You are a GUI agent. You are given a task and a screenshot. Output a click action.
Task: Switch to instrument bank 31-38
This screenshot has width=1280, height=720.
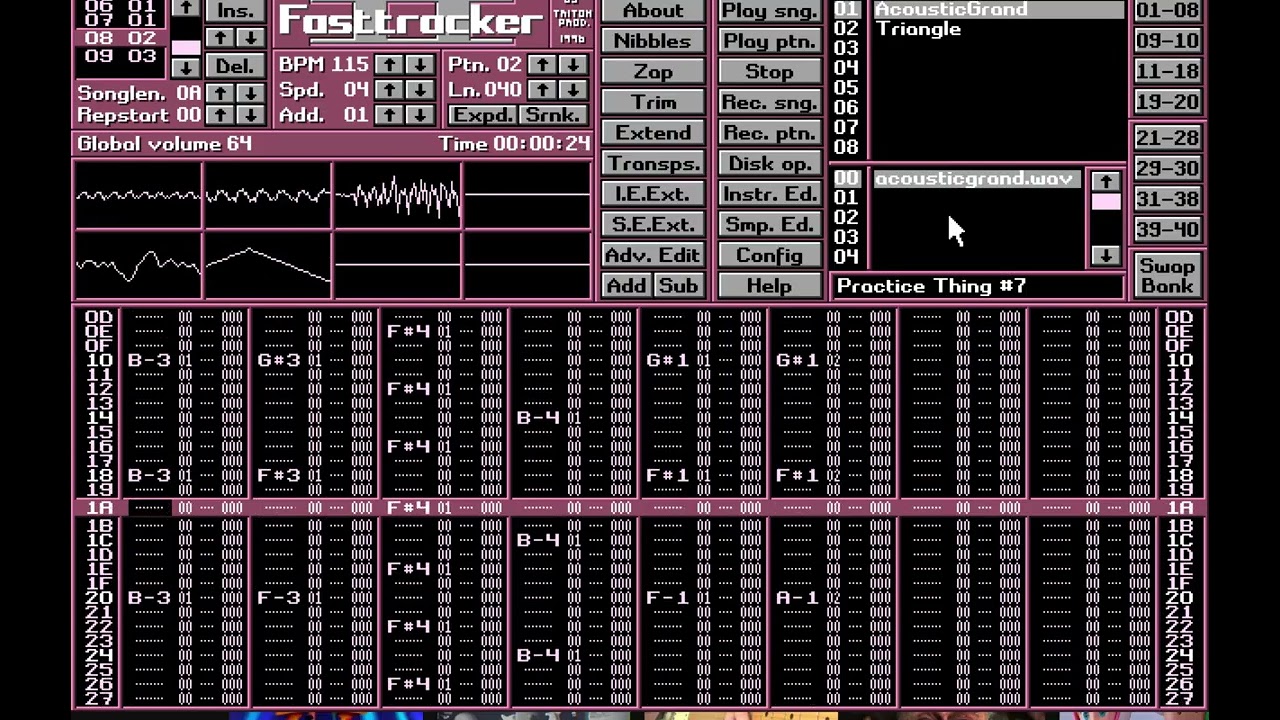(x=1167, y=199)
